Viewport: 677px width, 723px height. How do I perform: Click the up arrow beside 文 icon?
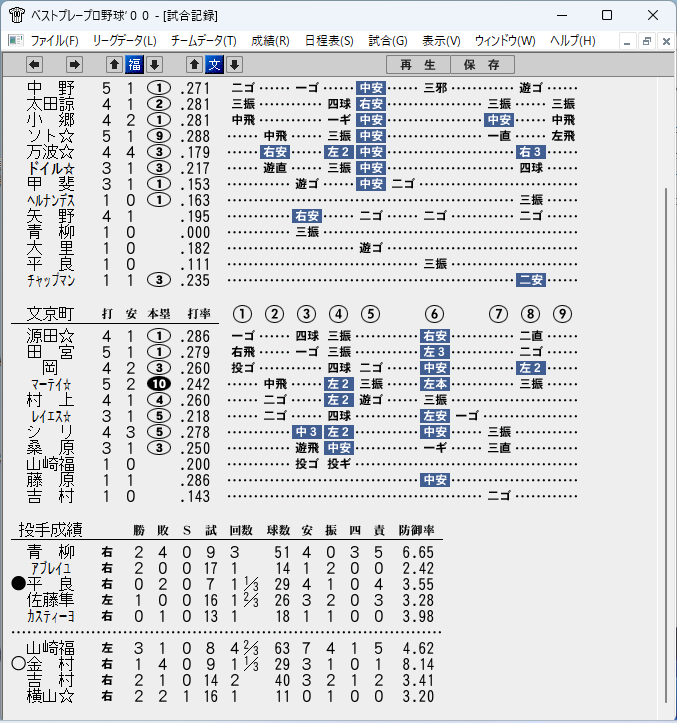pos(194,65)
